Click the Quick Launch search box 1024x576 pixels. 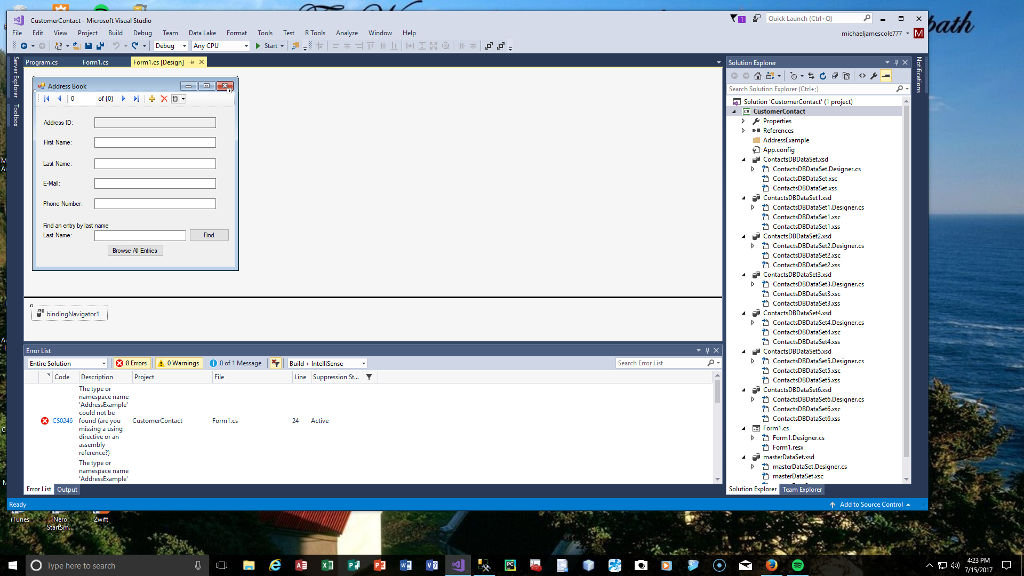tap(819, 18)
